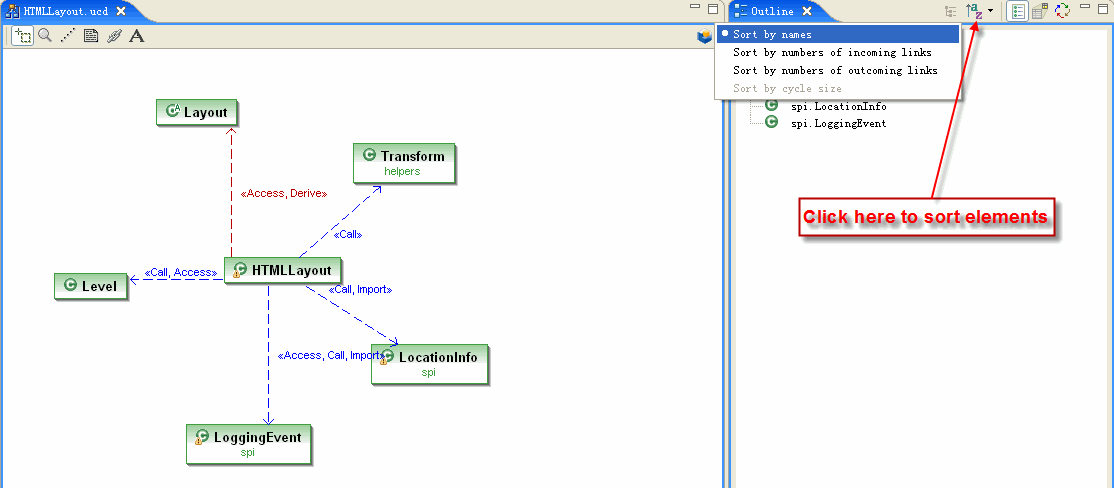1114x488 pixels.
Task: Select the HTMLLayout class node
Action: (283, 271)
